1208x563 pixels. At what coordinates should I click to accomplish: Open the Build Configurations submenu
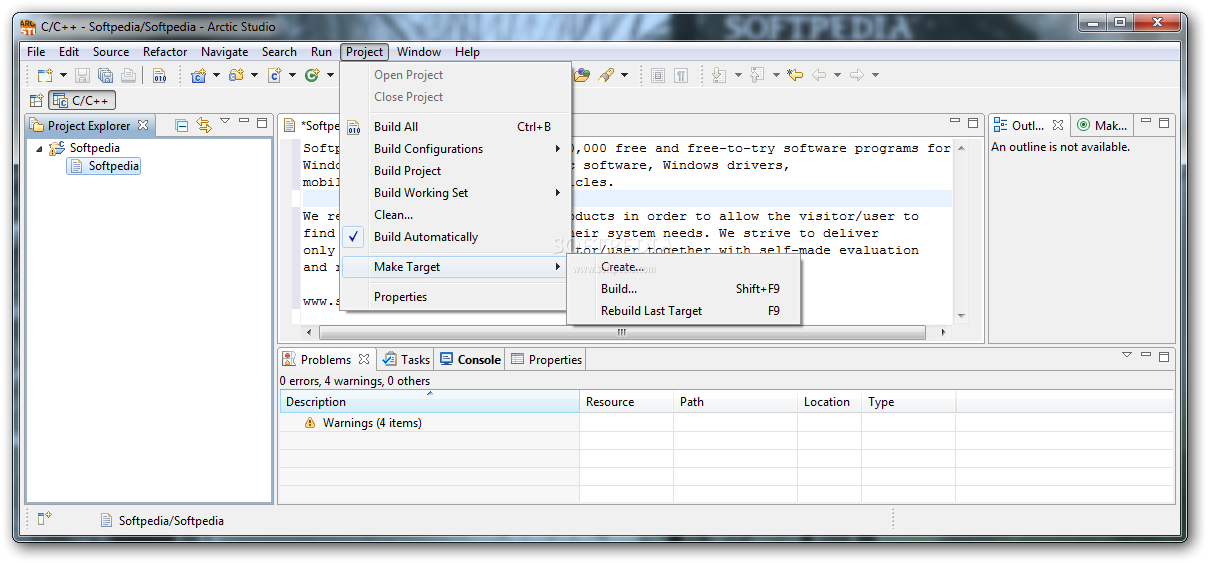[x=456, y=149]
